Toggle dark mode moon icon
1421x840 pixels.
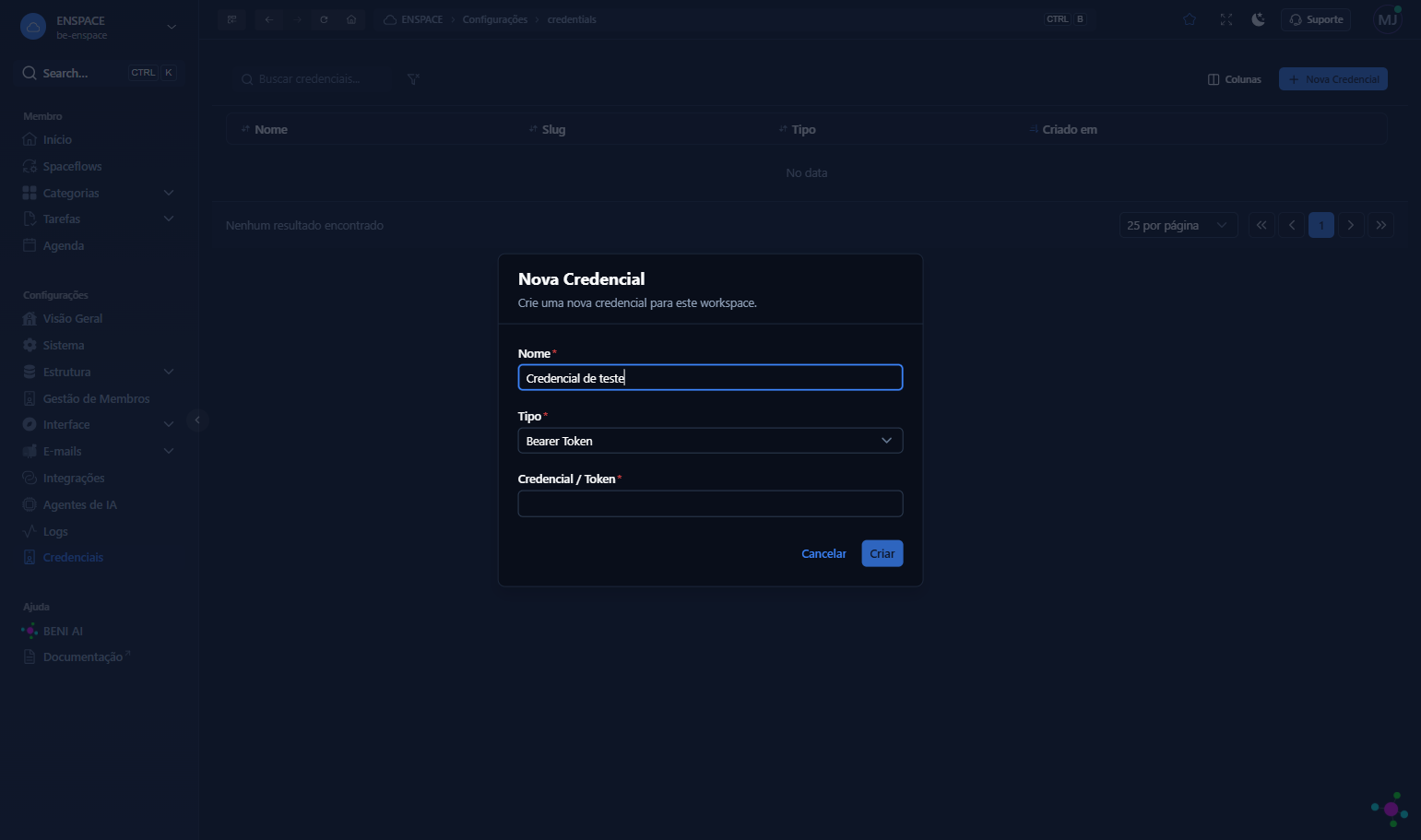1258,19
